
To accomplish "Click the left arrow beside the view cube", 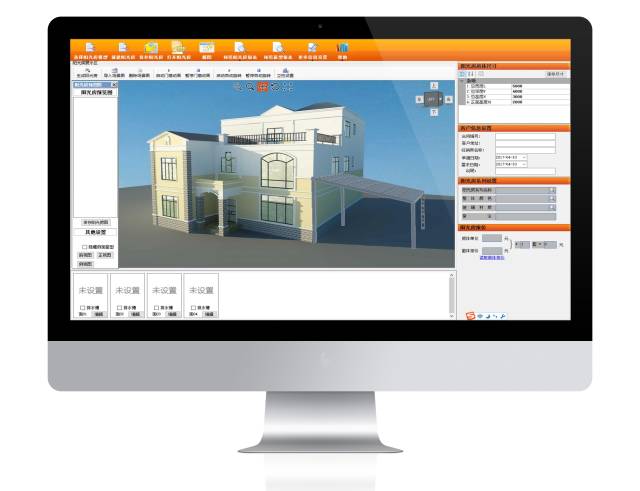I will point(419,100).
